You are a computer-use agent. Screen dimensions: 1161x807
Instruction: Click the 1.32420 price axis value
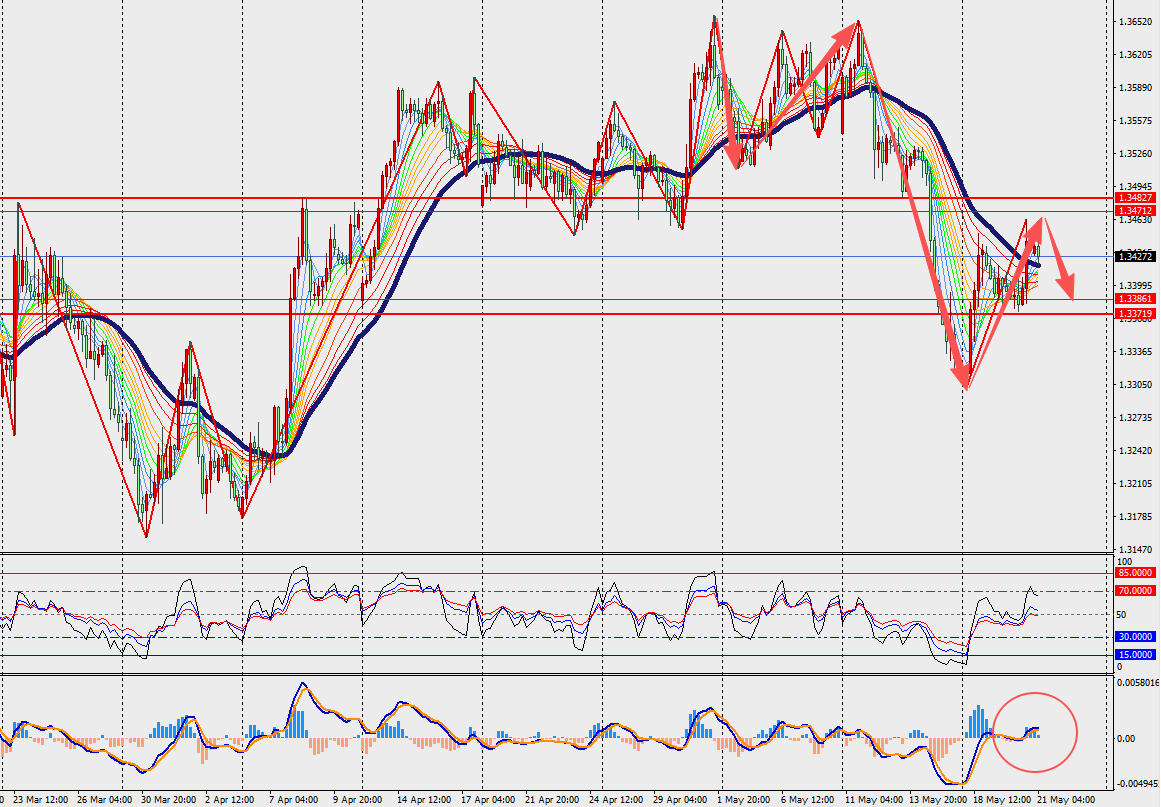click(x=1136, y=451)
